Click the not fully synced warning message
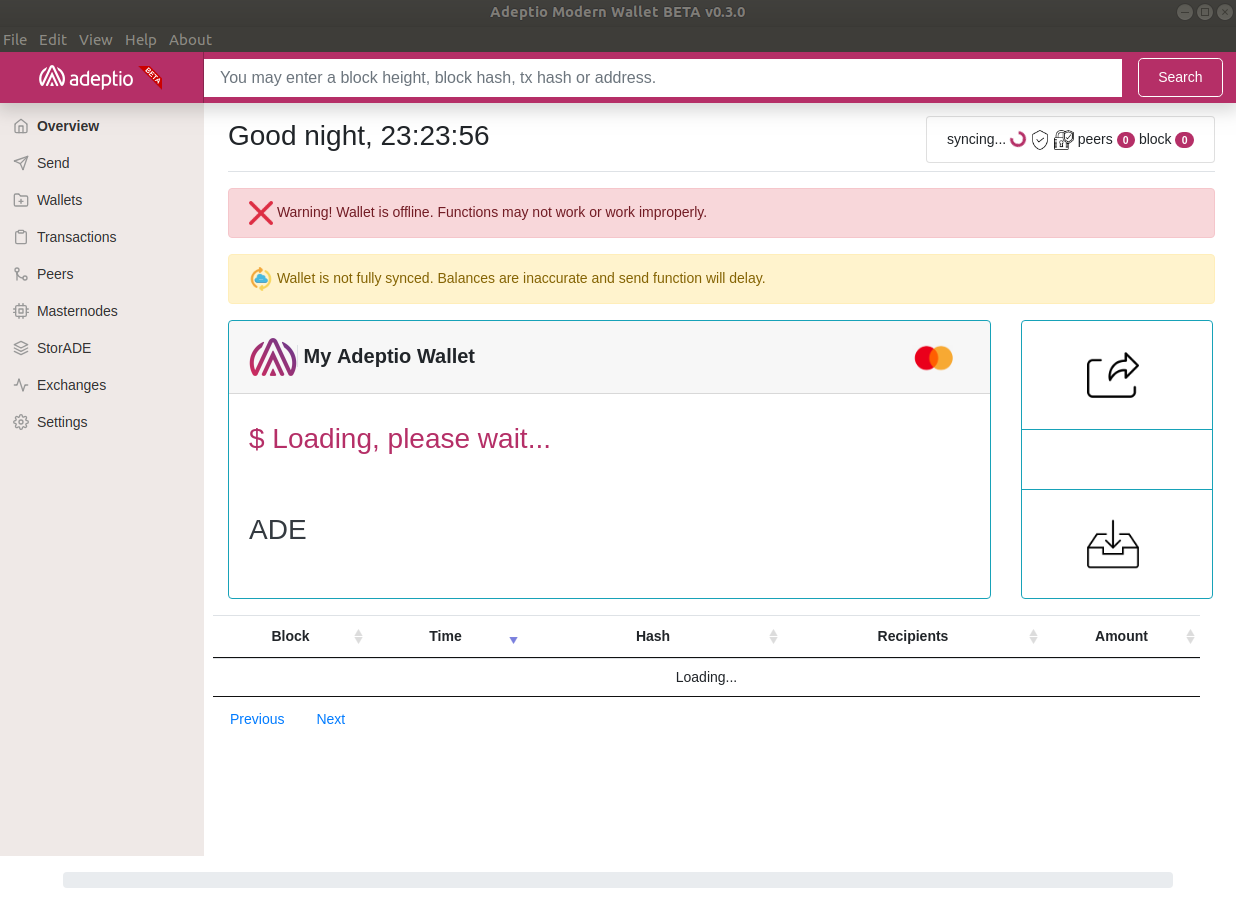Screen dimensions: 1236x901 click(521, 278)
